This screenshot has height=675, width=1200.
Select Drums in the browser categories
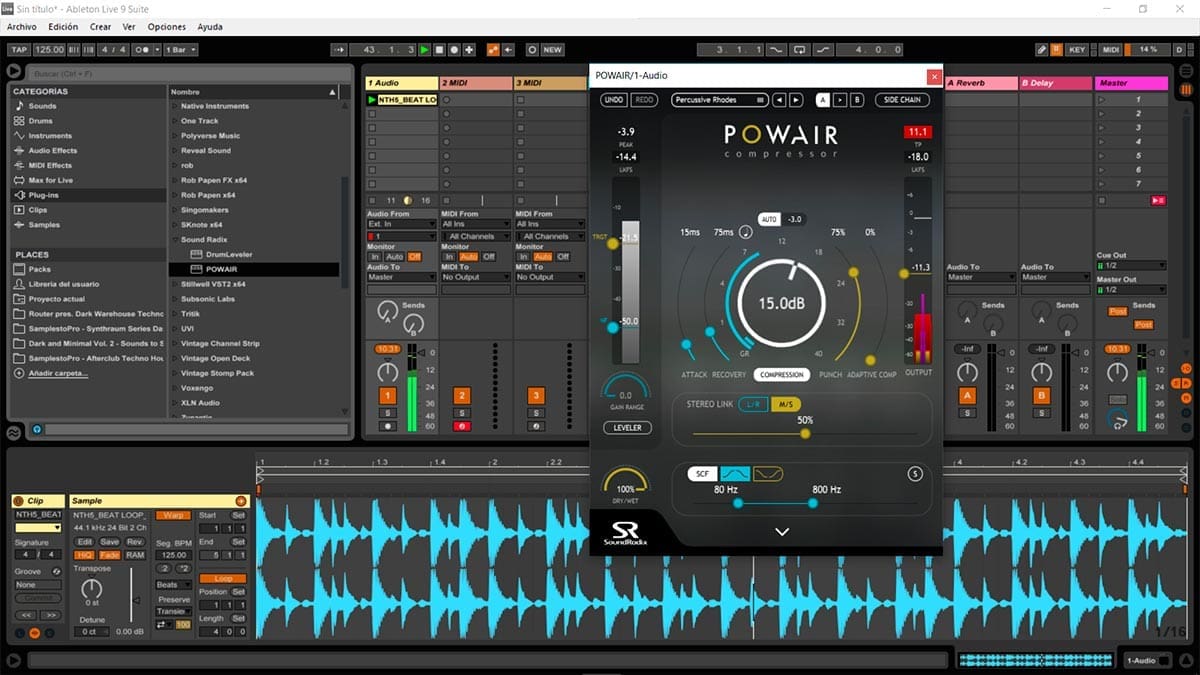[x=41, y=121]
